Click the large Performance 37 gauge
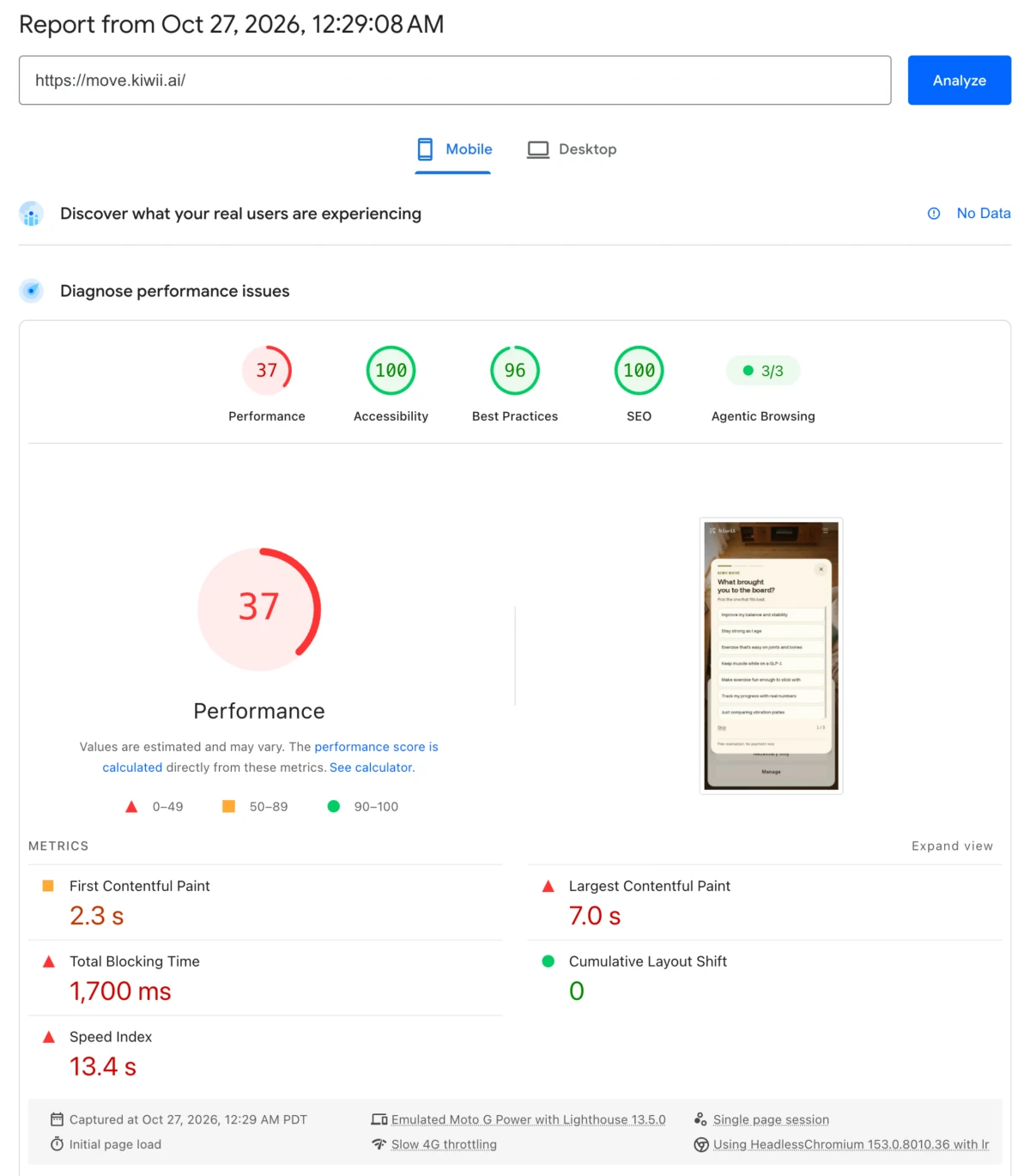Image resolution: width=1030 pixels, height=1176 pixels. click(x=259, y=609)
